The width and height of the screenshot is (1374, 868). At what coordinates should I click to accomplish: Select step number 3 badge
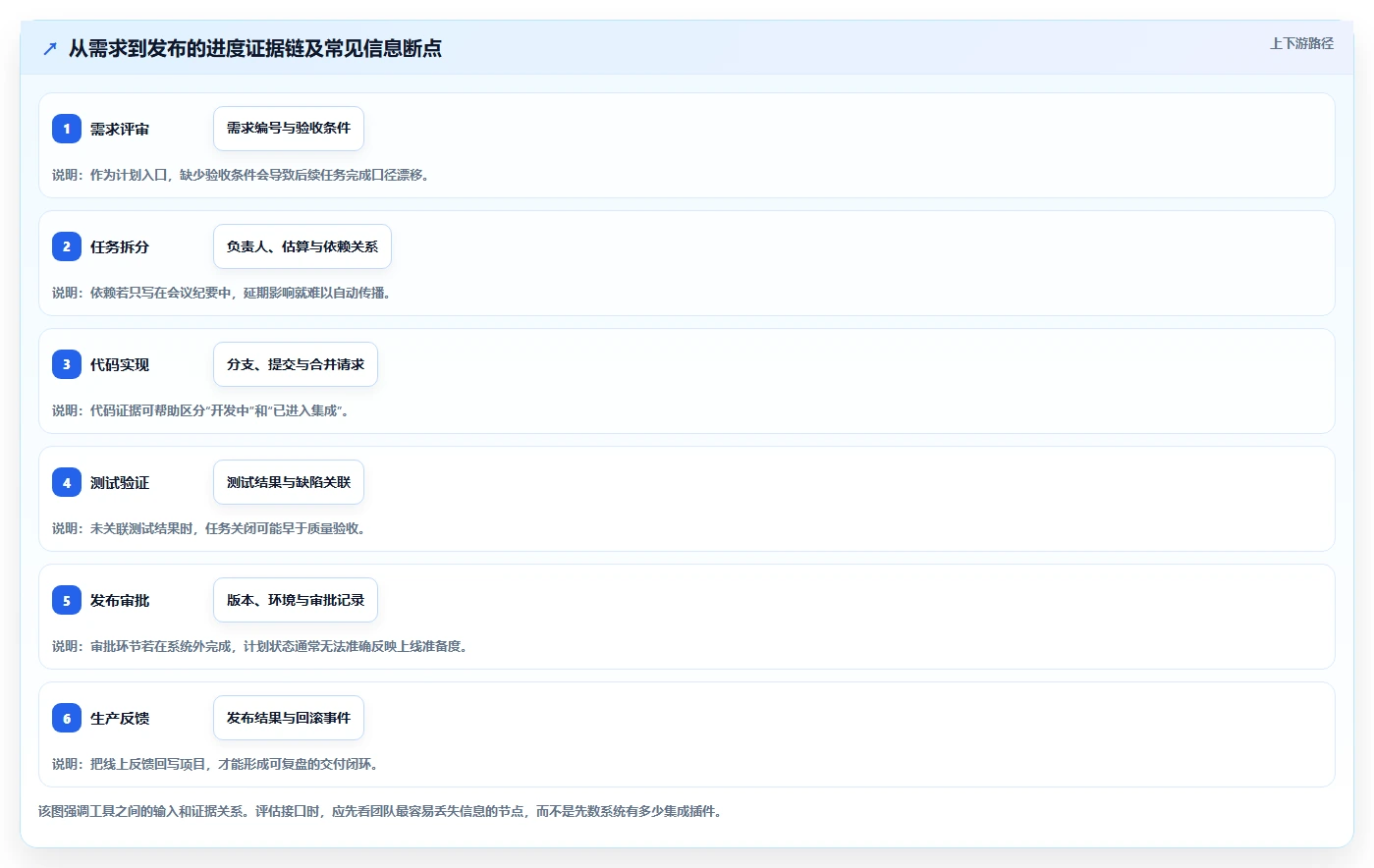[x=67, y=364]
